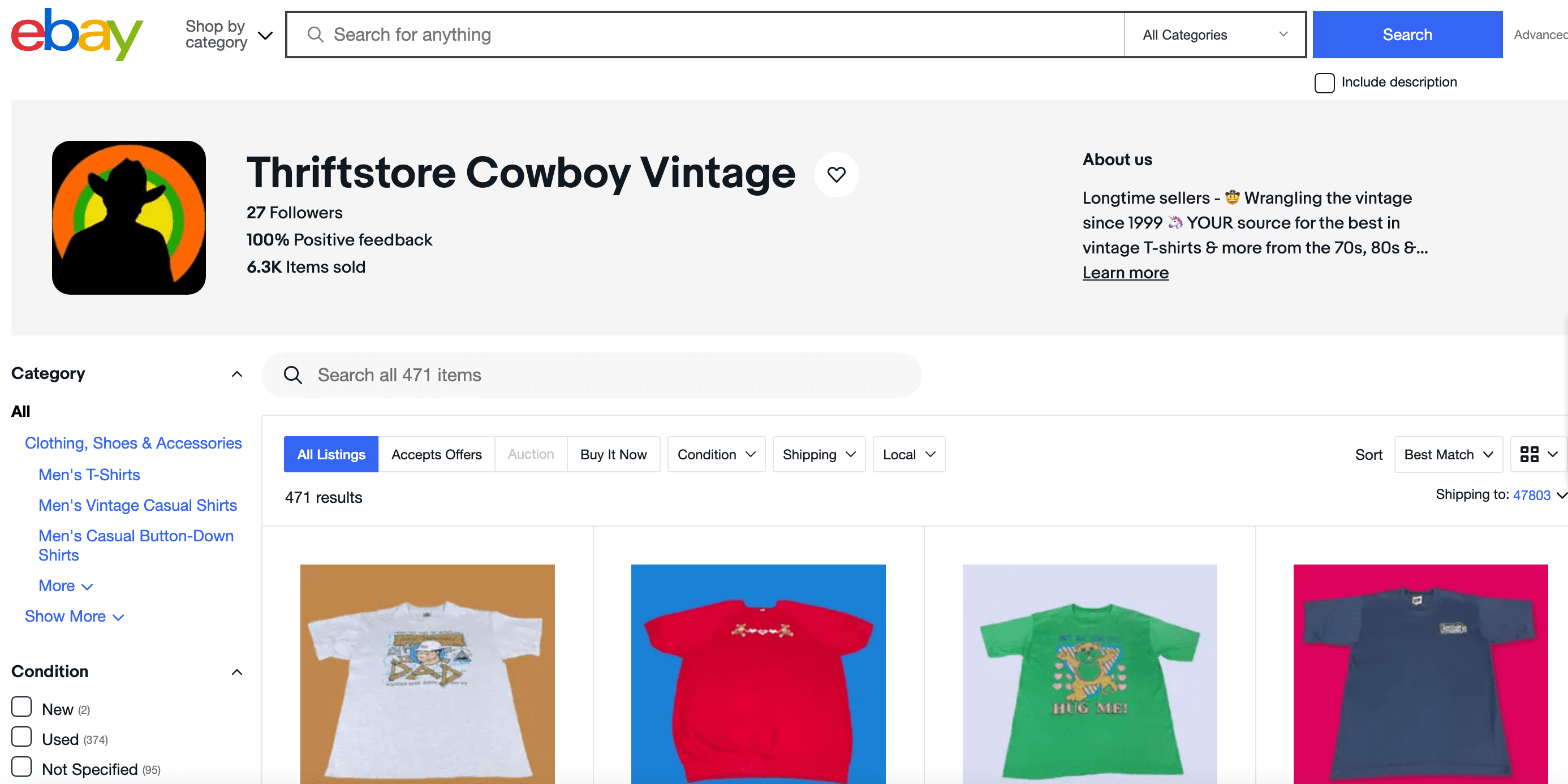Click the Search all 471 items field
The height and width of the screenshot is (784, 1568).
click(x=609, y=375)
